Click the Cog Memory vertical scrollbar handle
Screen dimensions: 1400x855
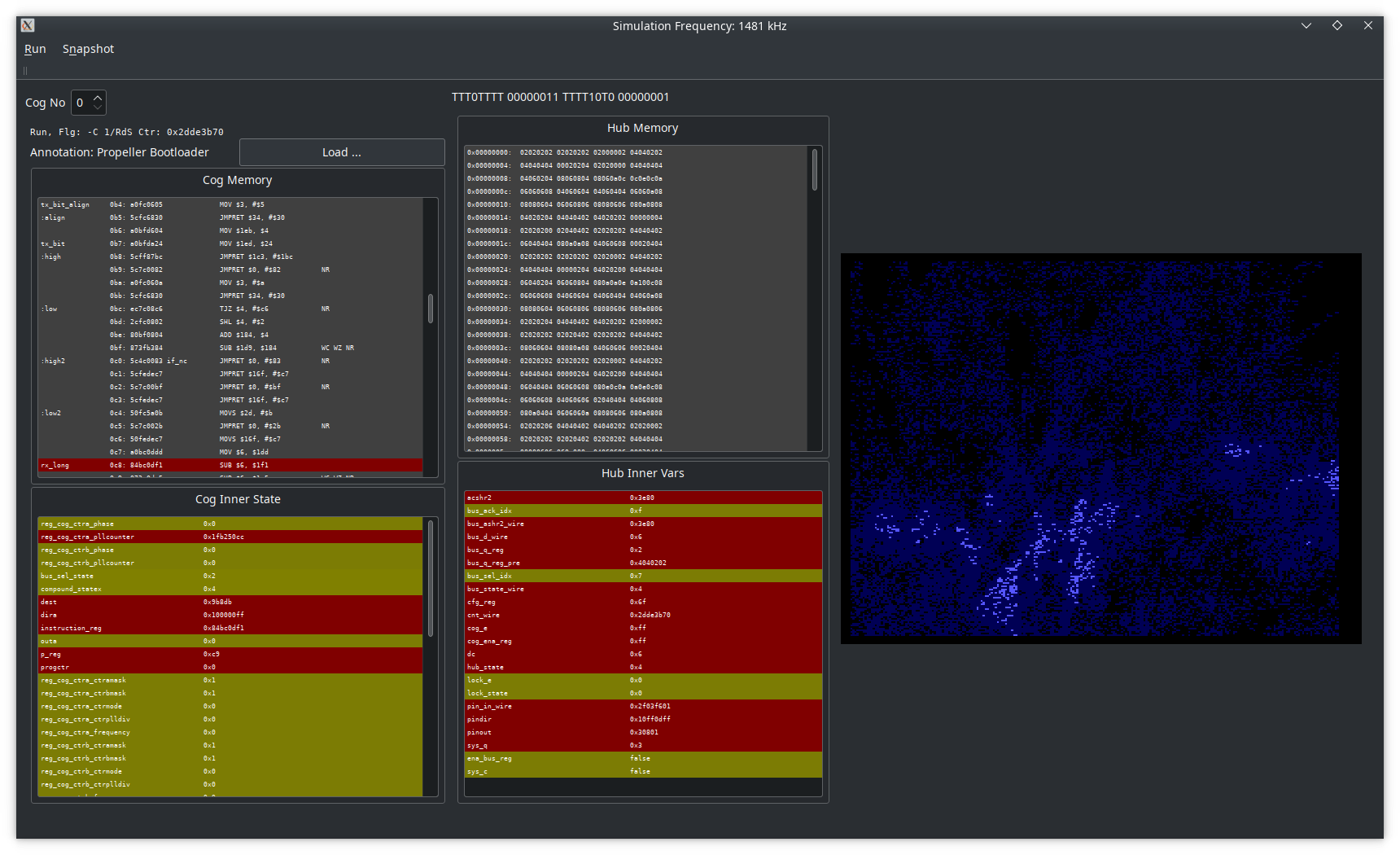click(430, 308)
